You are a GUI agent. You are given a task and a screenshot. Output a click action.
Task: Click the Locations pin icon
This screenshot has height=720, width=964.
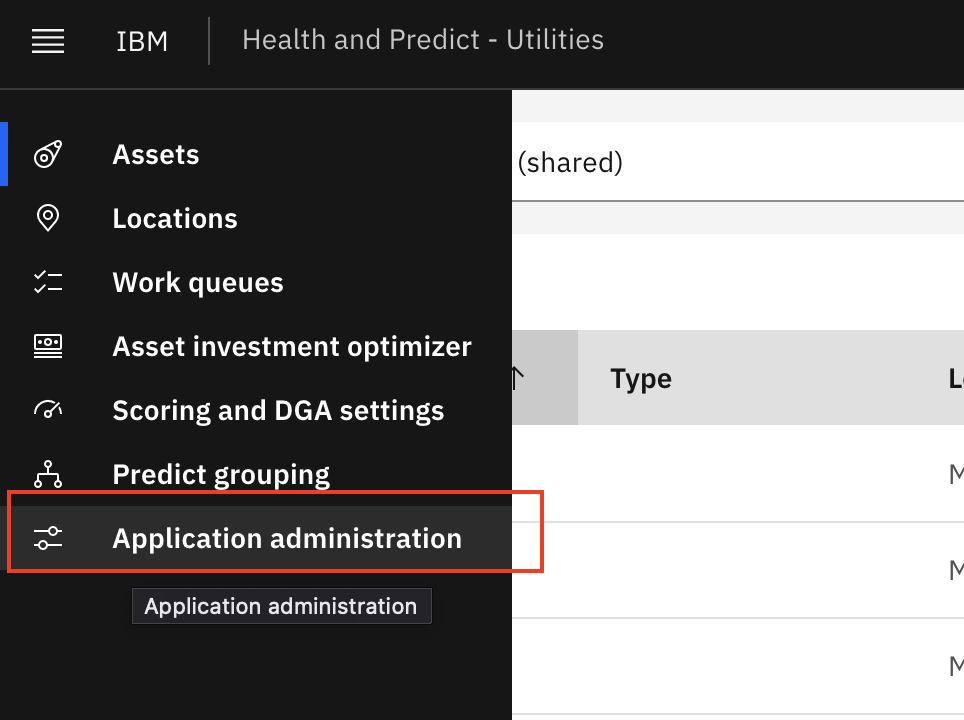pyautogui.click(x=48, y=218)
